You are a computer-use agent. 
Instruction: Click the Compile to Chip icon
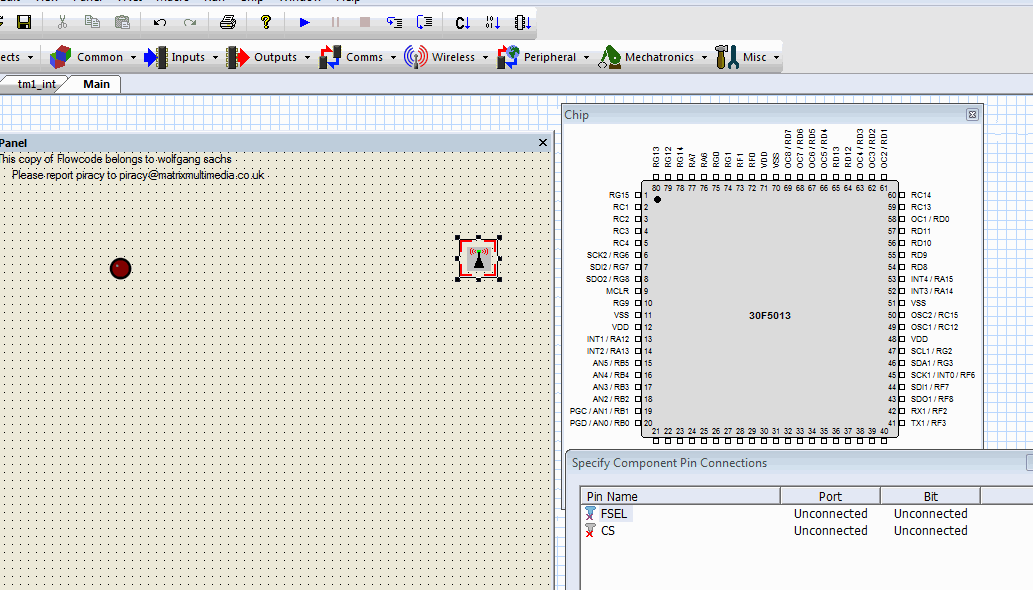523,22
